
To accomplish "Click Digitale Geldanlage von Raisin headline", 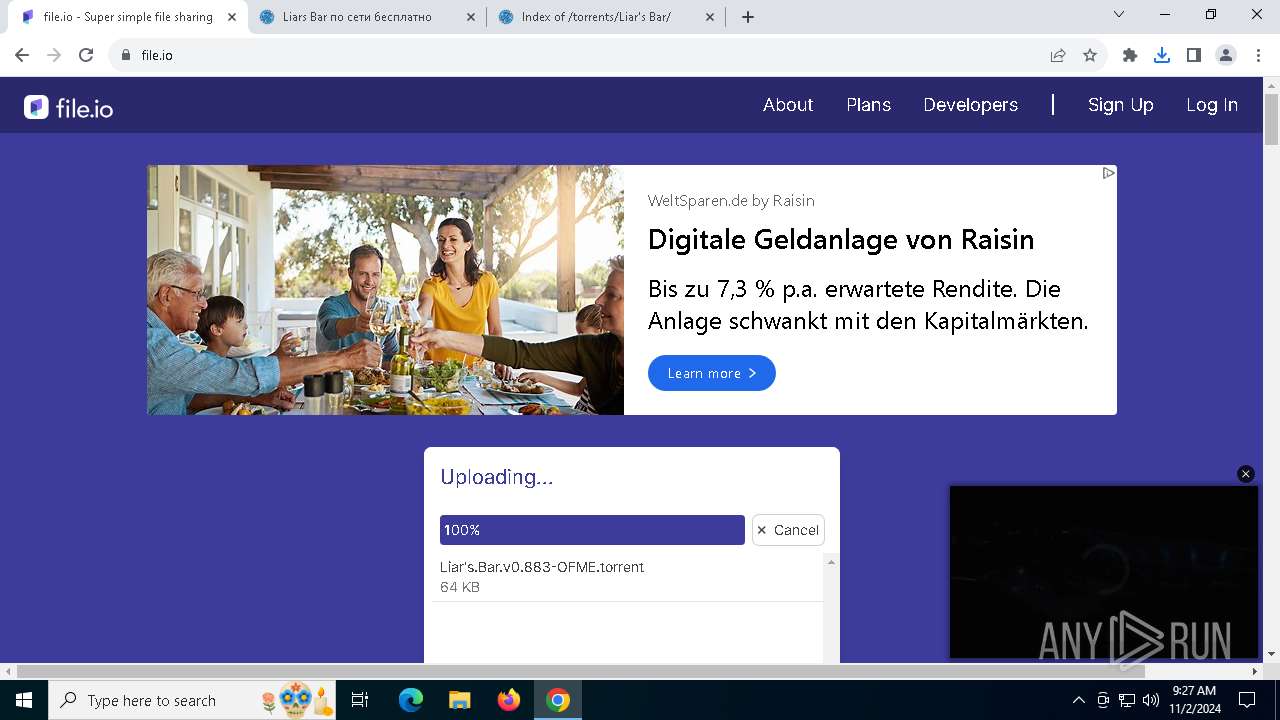I will coord(841,240).
